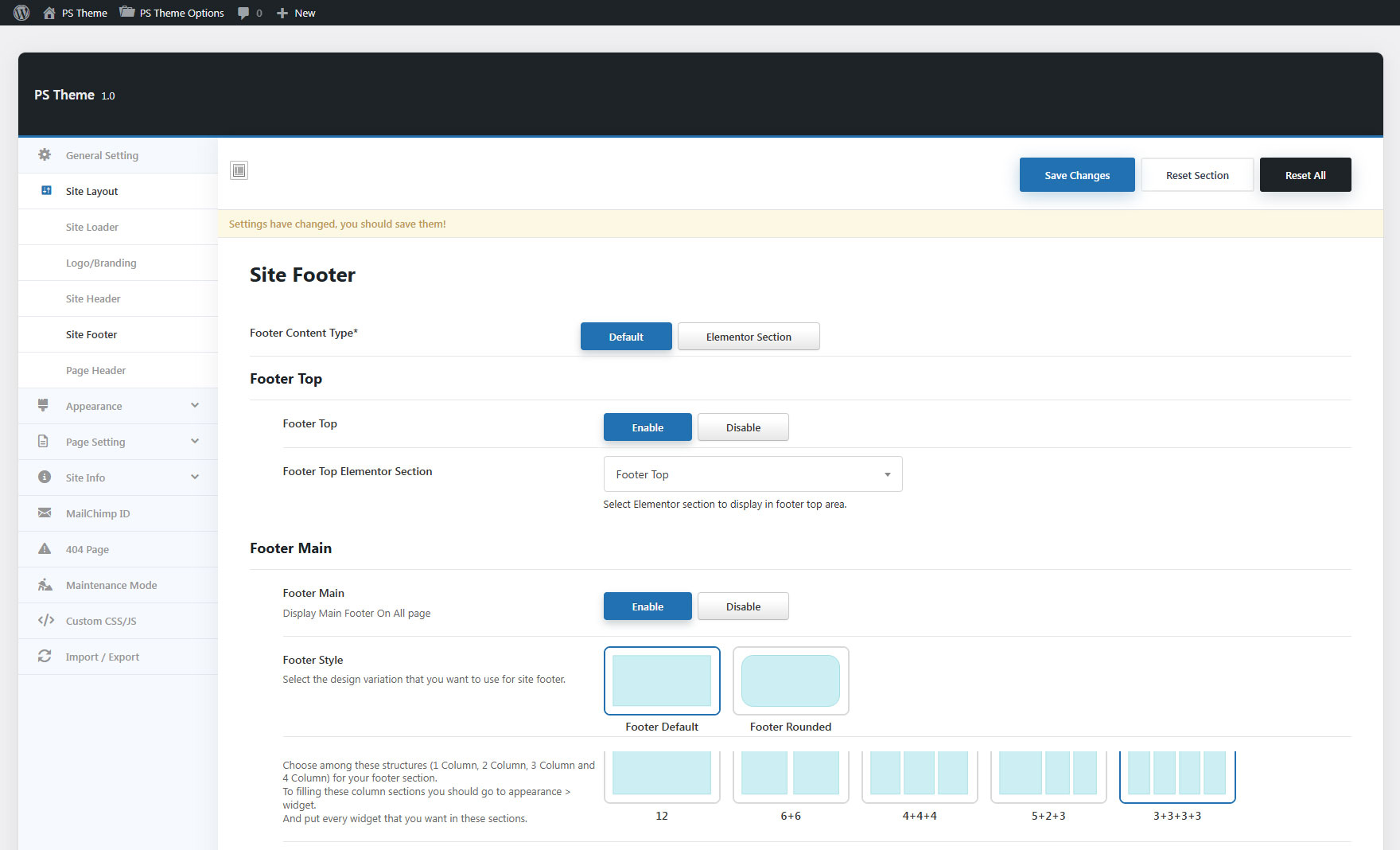Screen dimensions: 1400x850
Task: Select the Footer Rounded style swatch
Action: coord(790,681)
